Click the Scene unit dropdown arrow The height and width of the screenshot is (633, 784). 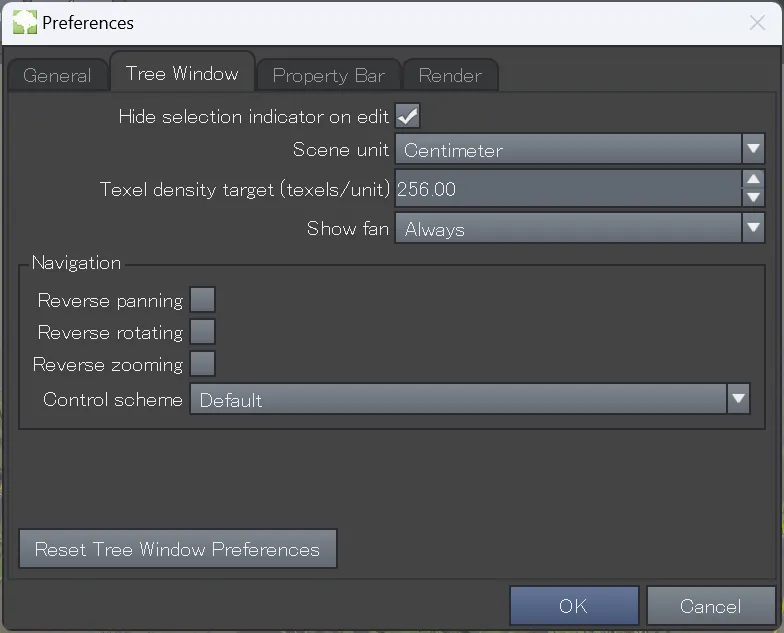click(753, 149)
